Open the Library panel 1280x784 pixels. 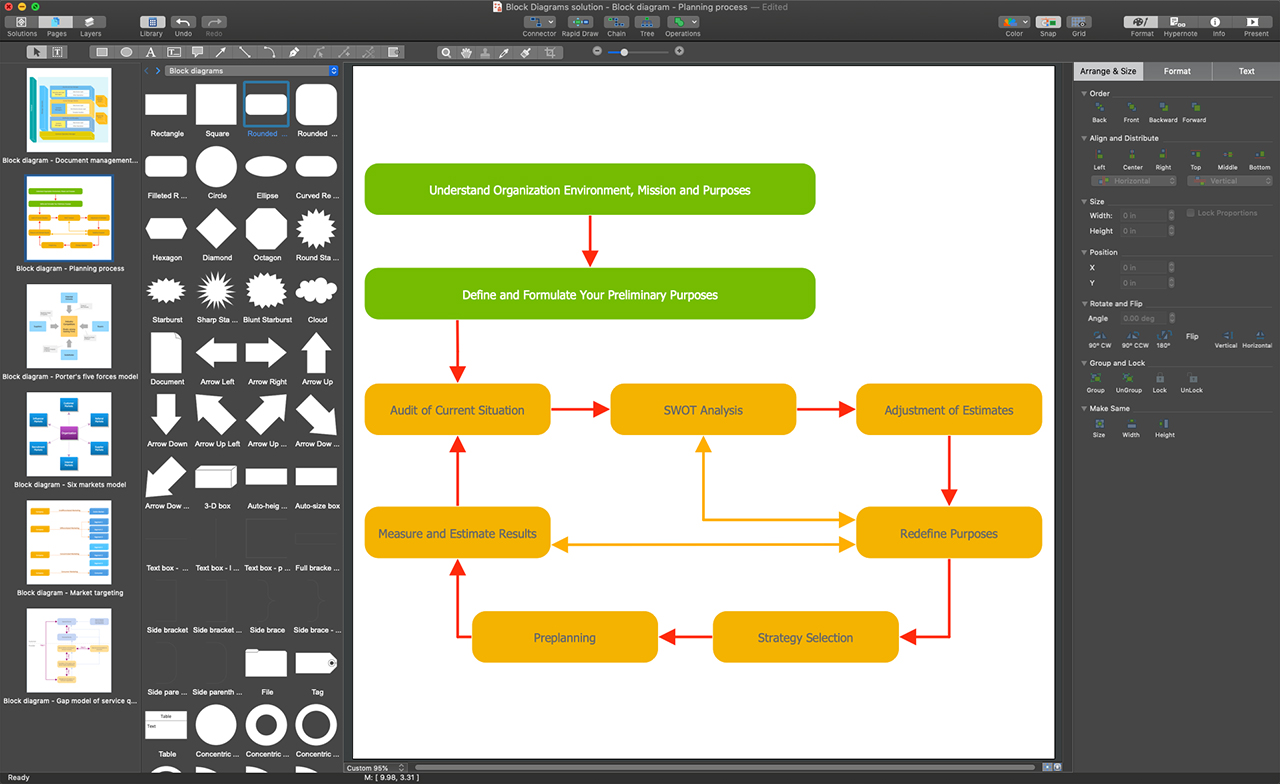[x=151, y=22]
